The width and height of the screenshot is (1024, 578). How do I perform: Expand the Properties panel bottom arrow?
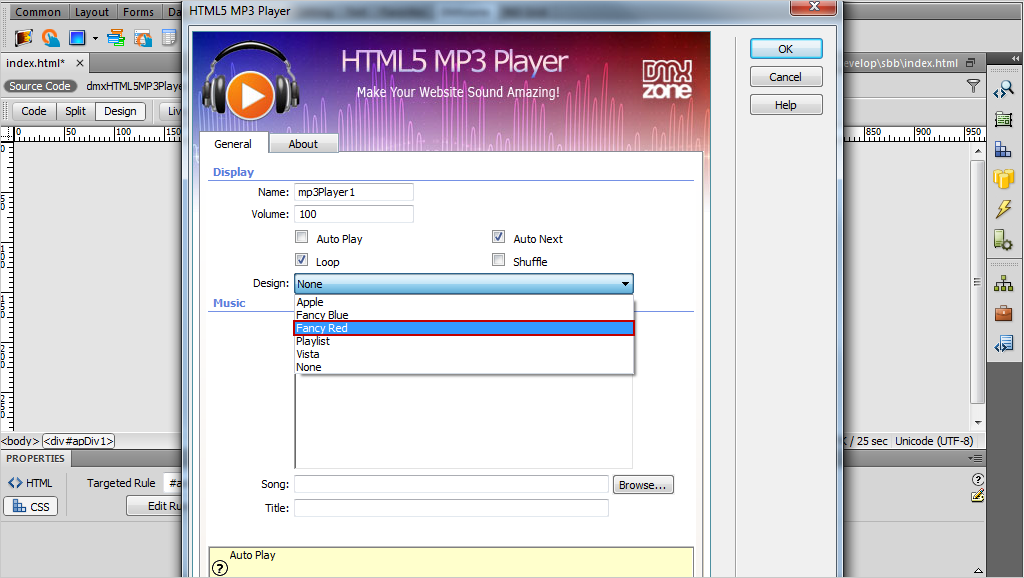(978, 571)
